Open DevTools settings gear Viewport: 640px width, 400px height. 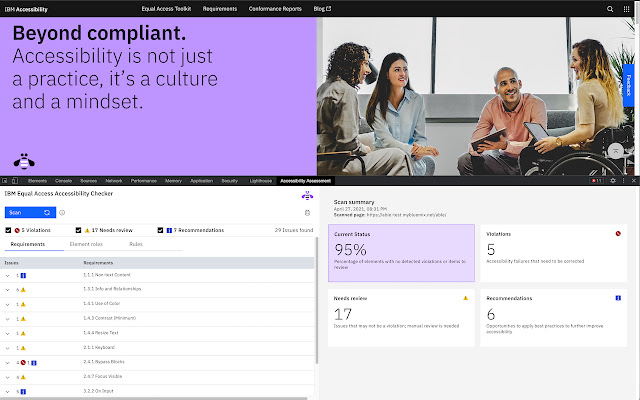point(613,180)
